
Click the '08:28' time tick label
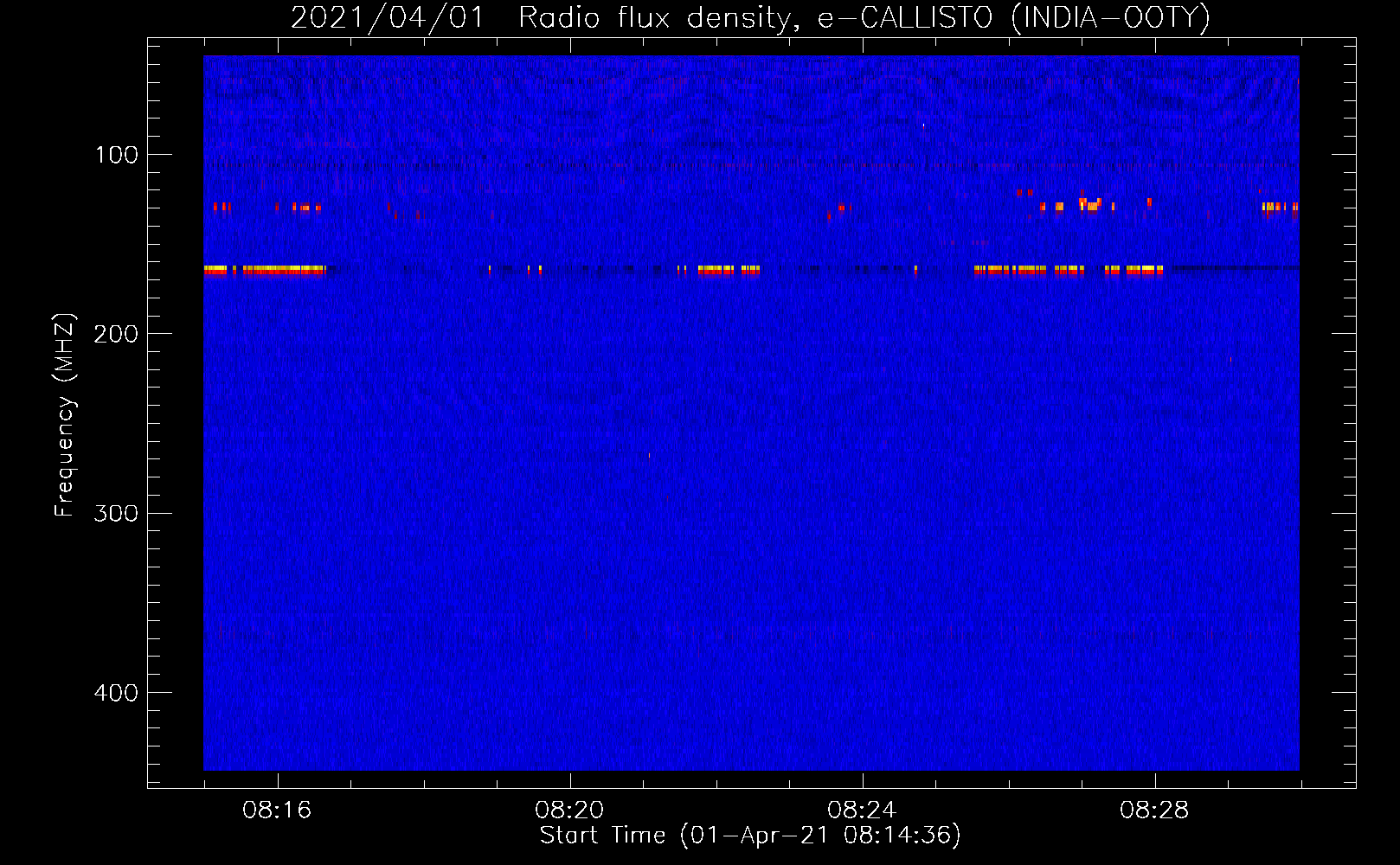1154,811
